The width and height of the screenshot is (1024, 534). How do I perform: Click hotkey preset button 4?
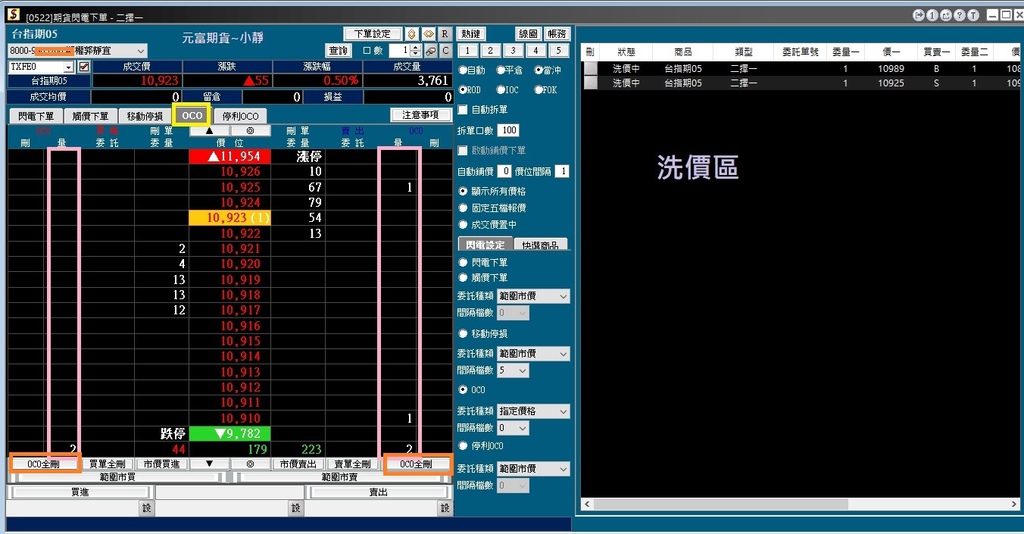click(536, 51)
